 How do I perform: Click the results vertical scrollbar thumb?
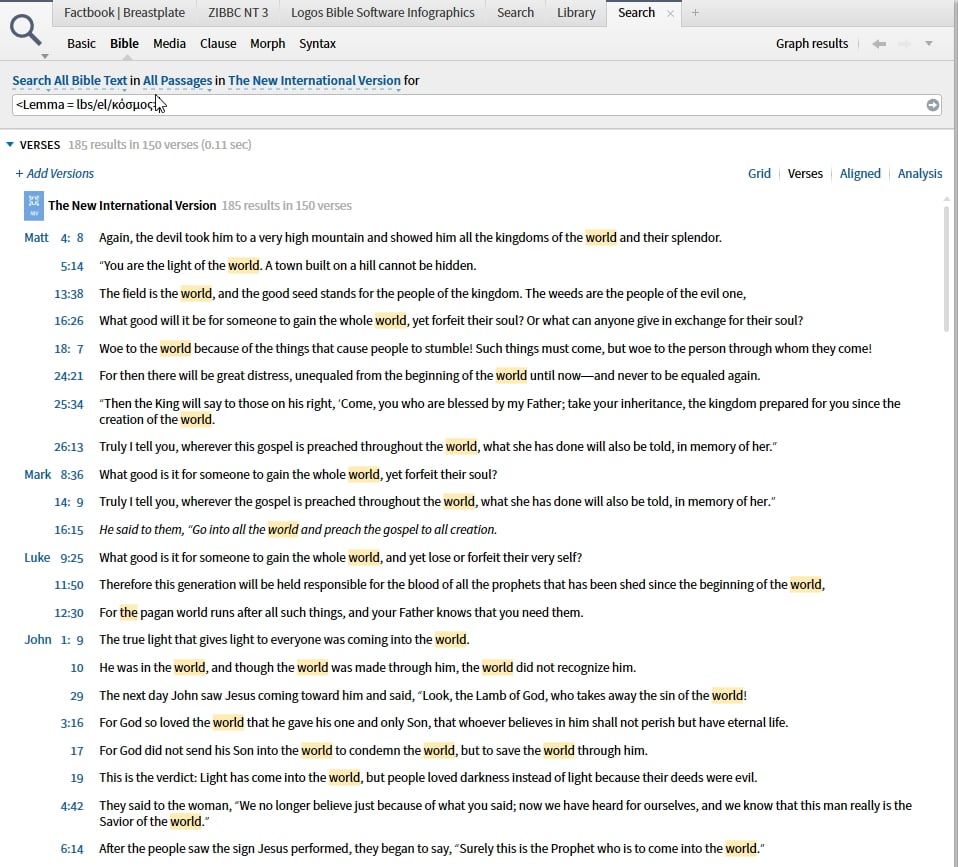pyautogui.click(x=946, y=269)
